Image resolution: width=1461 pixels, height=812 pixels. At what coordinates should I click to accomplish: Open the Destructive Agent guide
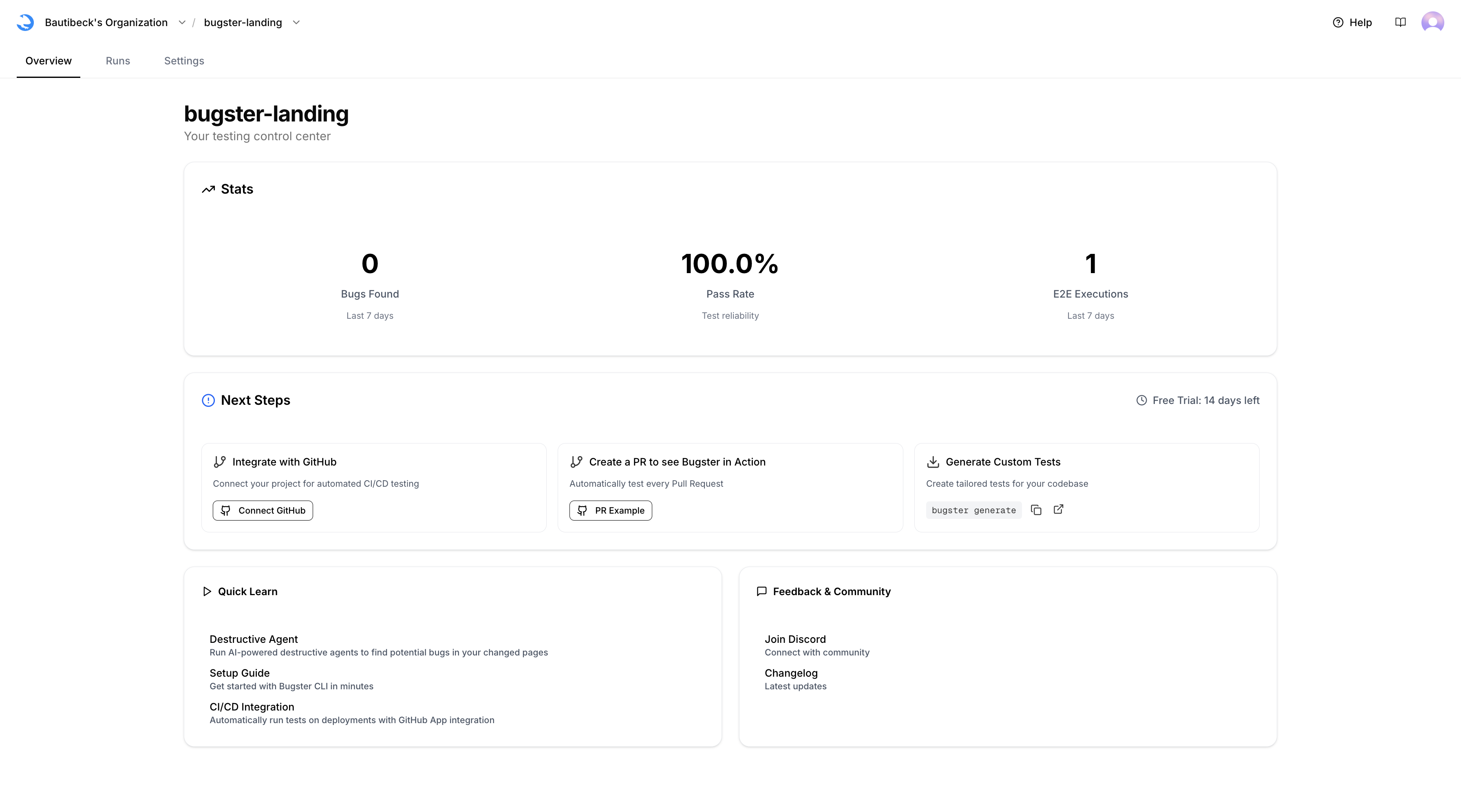click(254, 639)
